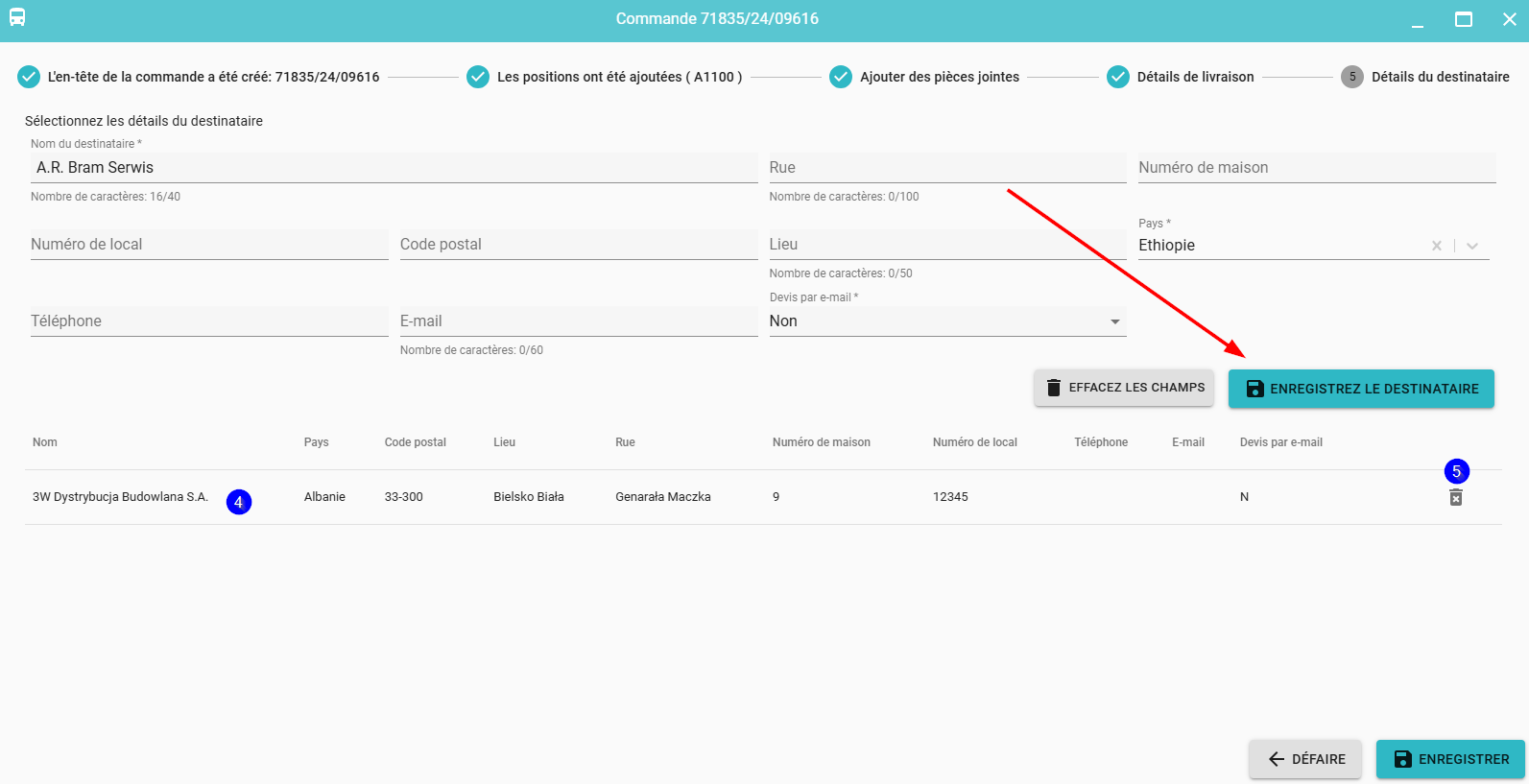Go to Détails de livraison step
Image resolution: width=1529 pixels, height=784 pixels.
1195,77
